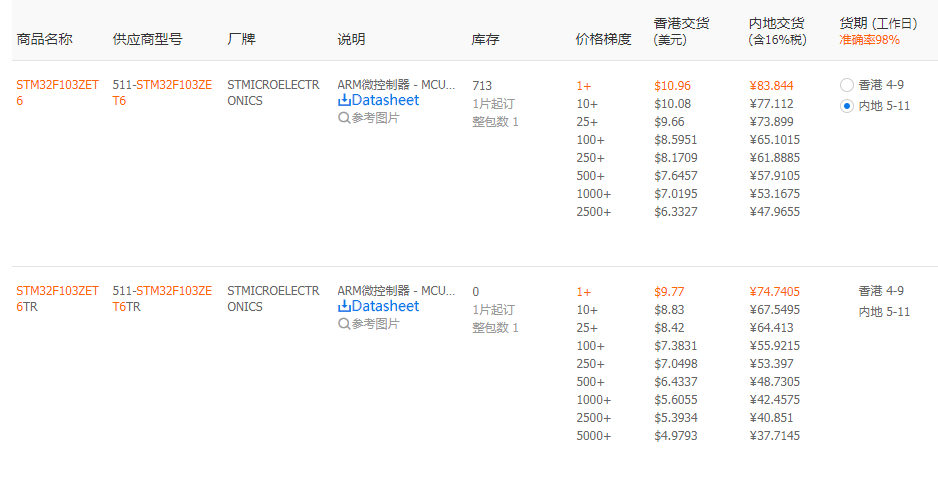Click the 价格梯度 column header
938x477 pixels.
tap(604, 40)
